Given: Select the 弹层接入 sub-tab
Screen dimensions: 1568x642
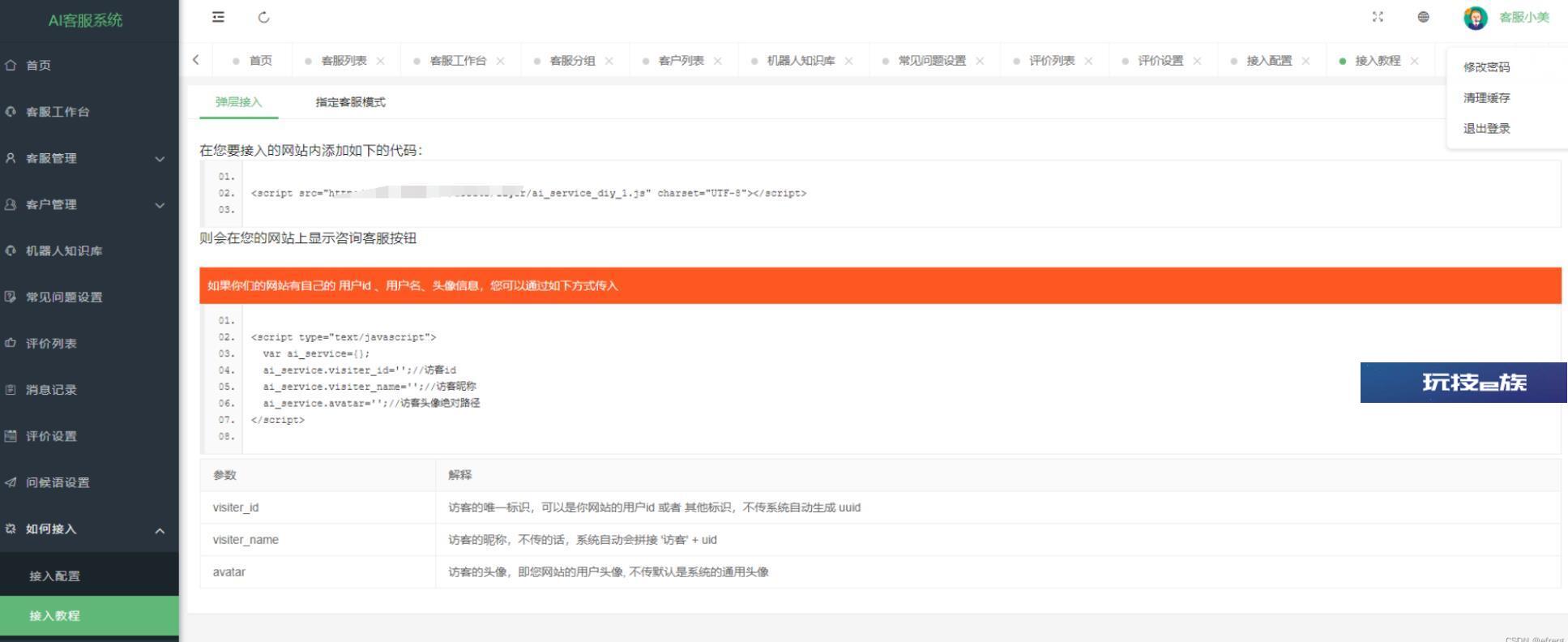Looking at the screenshot, I should click(239, 102).
